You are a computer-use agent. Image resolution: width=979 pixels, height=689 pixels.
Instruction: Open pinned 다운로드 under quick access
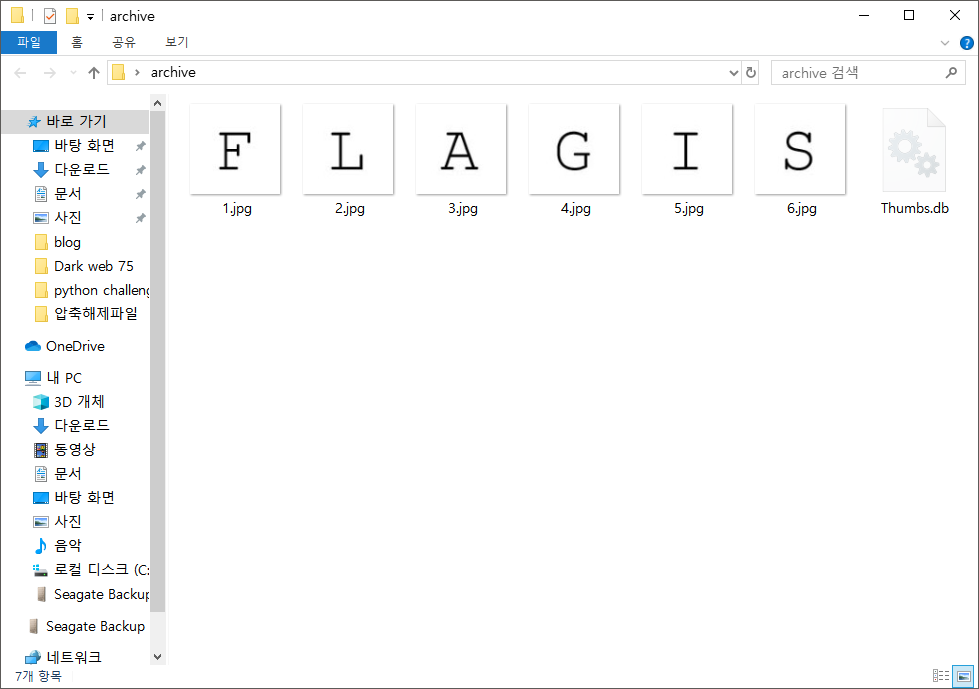coord(82,169)
